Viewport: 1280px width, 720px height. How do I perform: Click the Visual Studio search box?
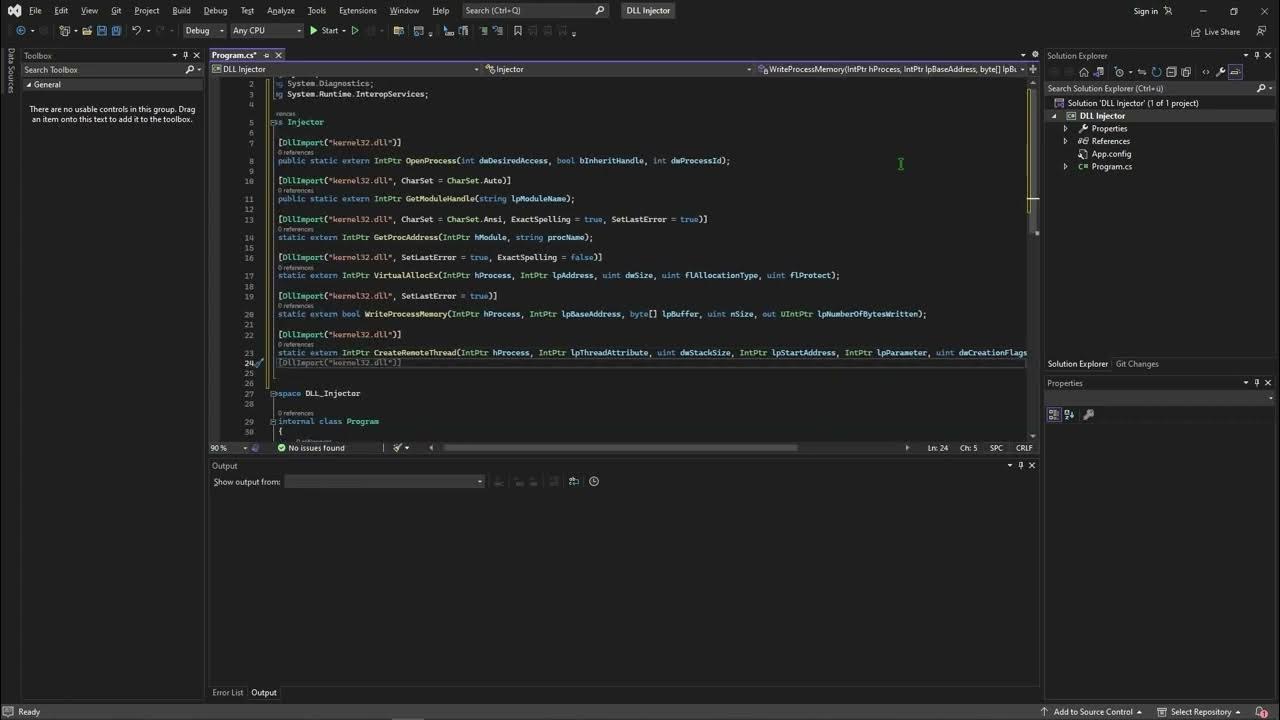(535, 10)
